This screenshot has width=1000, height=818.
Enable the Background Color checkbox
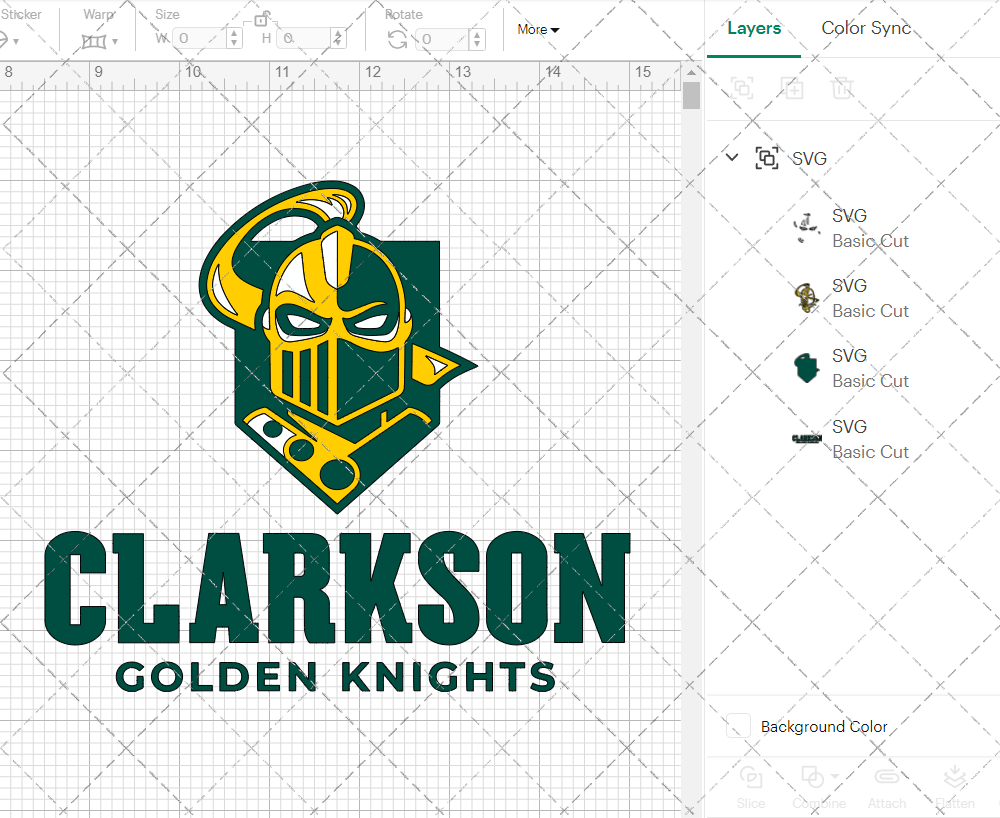point(737,726)
